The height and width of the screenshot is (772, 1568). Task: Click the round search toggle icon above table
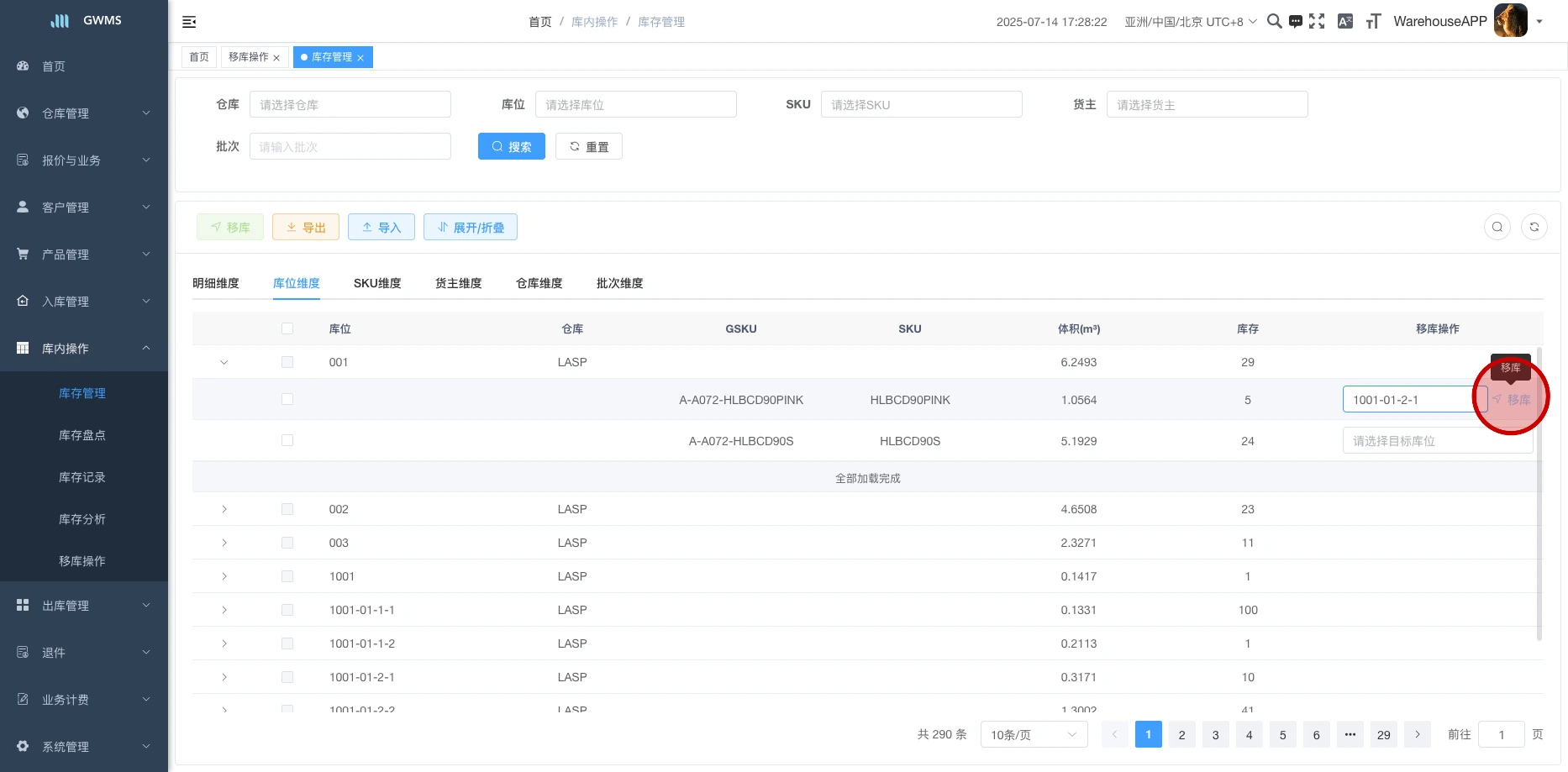[1497, 227]
